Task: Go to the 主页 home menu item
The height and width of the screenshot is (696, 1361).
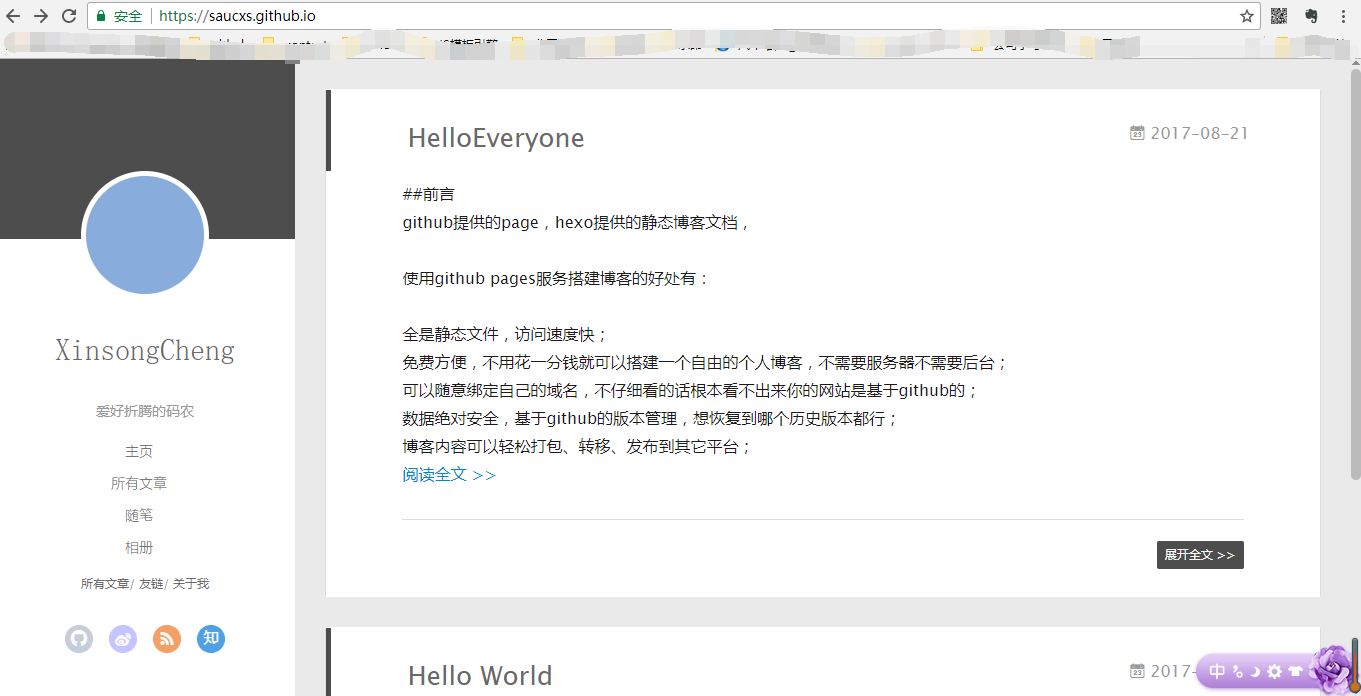Action: [x=139, y=451]
